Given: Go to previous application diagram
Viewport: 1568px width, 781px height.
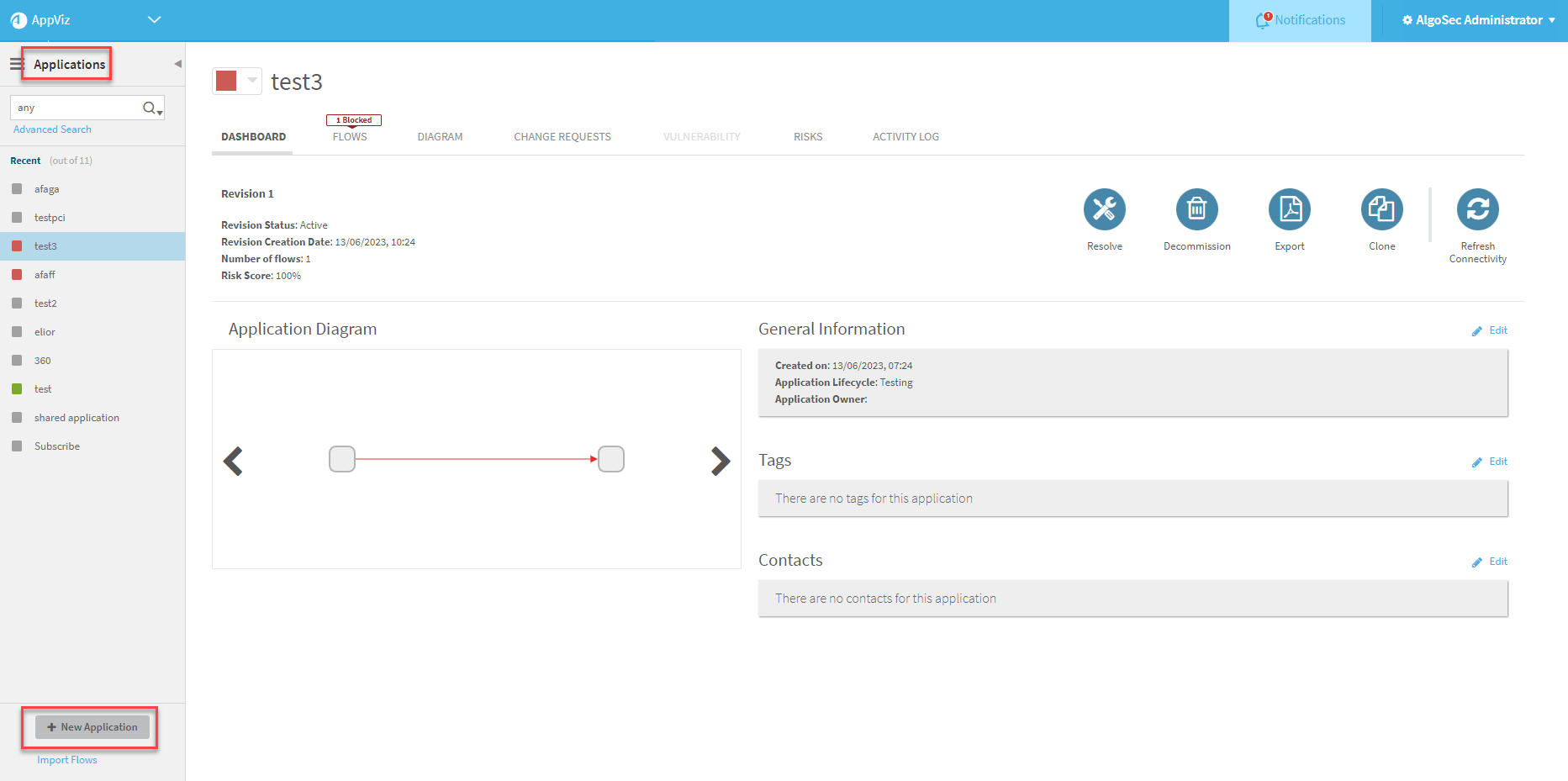Looking at the screenshot, I should click(x=233, y=461).
